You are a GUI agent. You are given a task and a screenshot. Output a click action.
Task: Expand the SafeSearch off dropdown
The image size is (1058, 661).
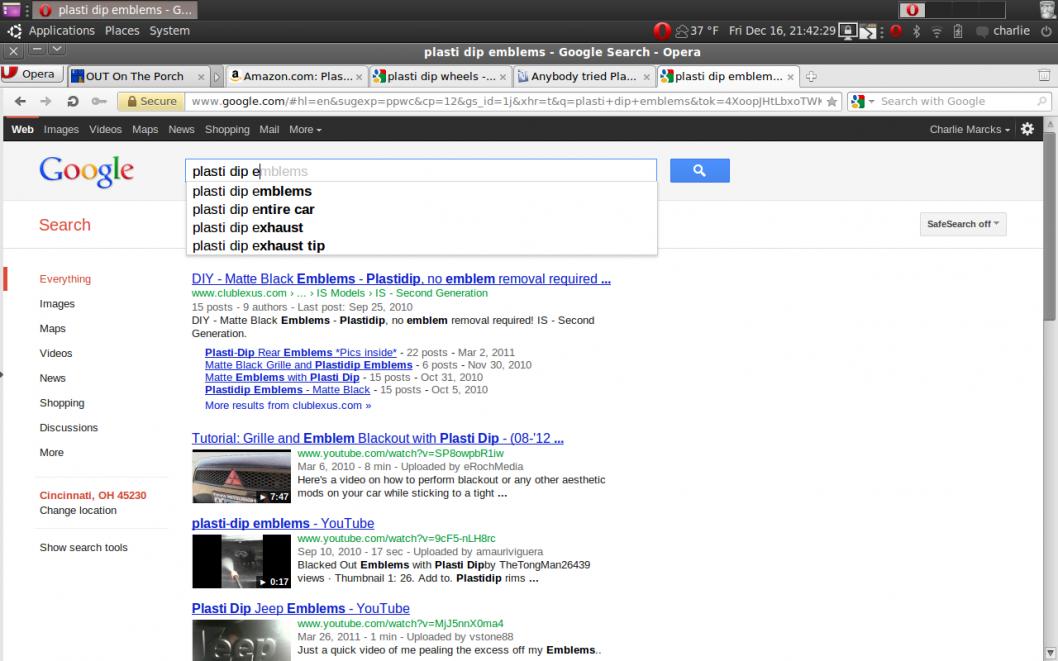coord(962,224)
